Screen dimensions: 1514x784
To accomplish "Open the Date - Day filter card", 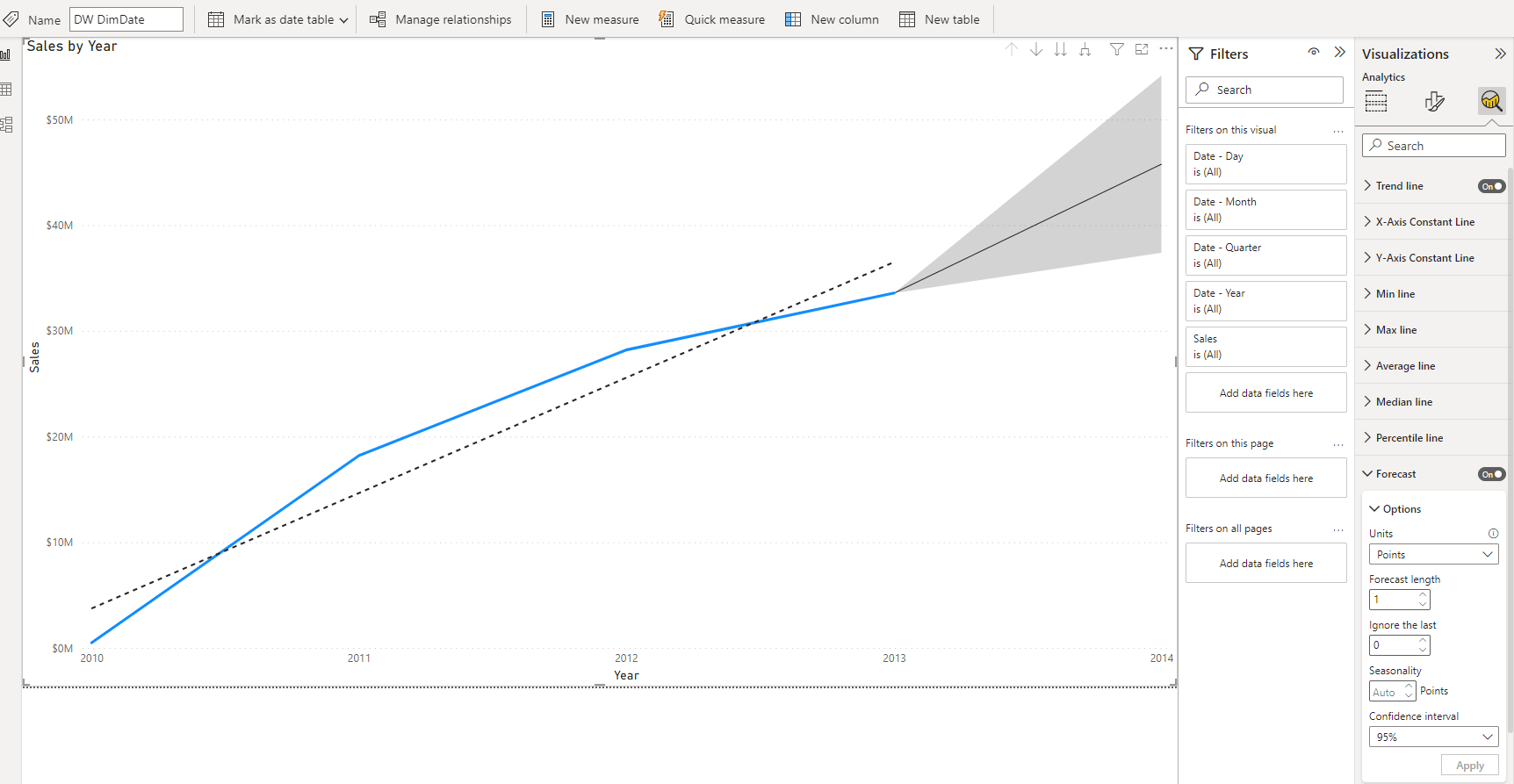I will pos(1265,164).
